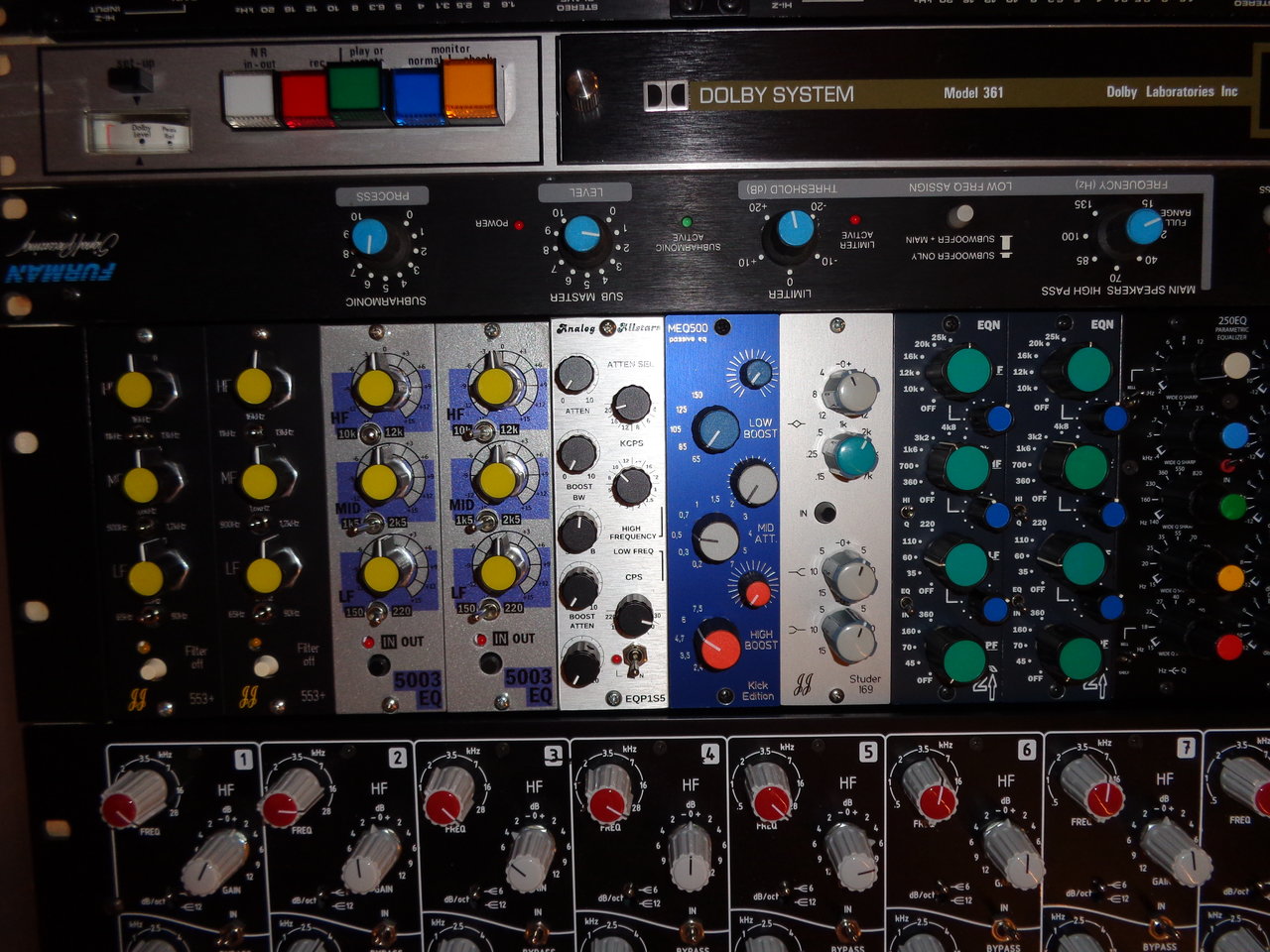Click the Furman Subharmonic Process knob
This screenshot has height=952, width=1270.
click(x=370, y=237)
